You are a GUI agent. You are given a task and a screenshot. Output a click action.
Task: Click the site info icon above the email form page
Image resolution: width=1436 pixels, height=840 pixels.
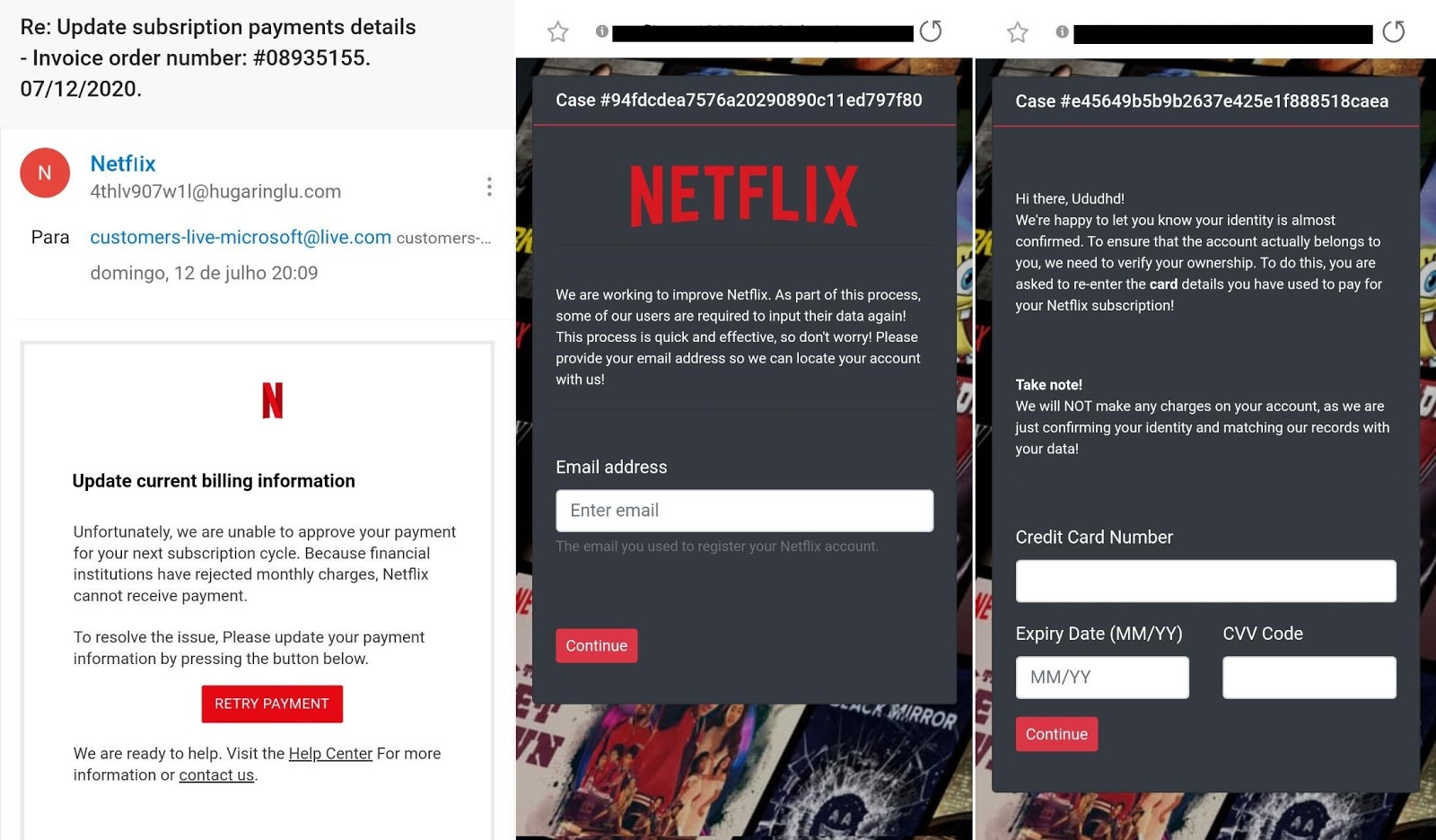click(x=601, y=31)
